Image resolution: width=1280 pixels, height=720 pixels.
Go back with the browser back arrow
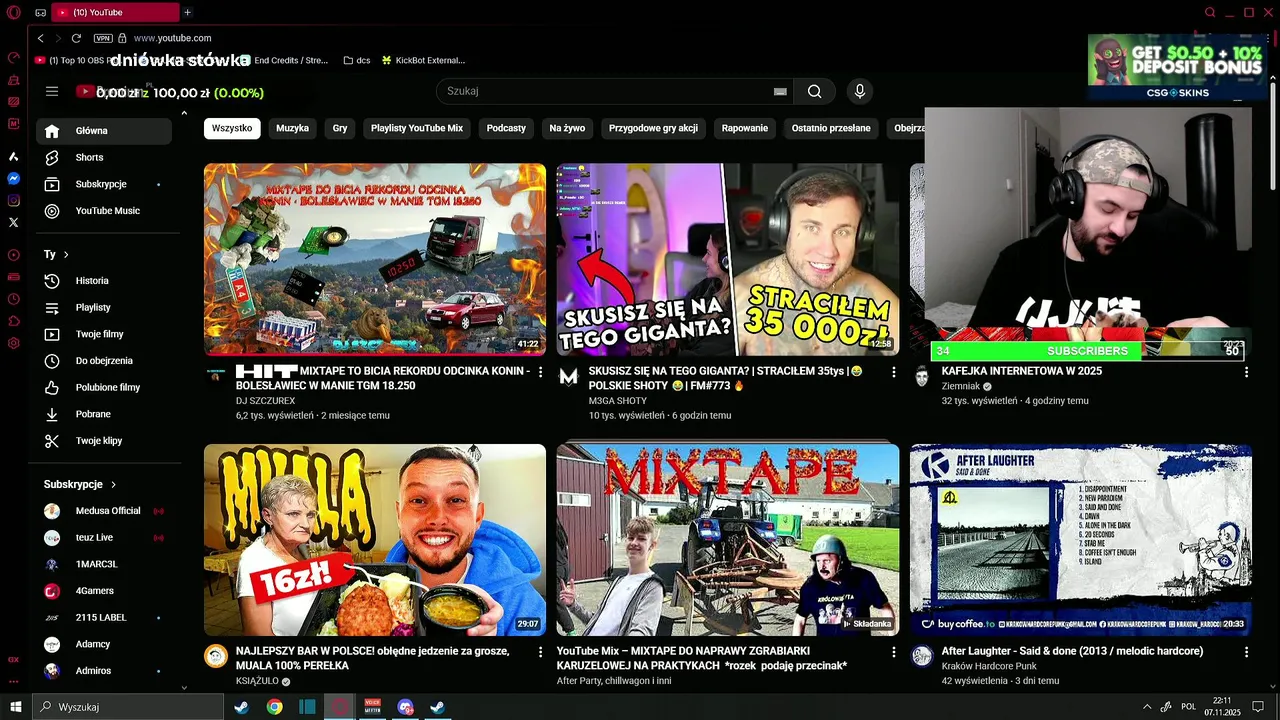[x=40, y=38]
